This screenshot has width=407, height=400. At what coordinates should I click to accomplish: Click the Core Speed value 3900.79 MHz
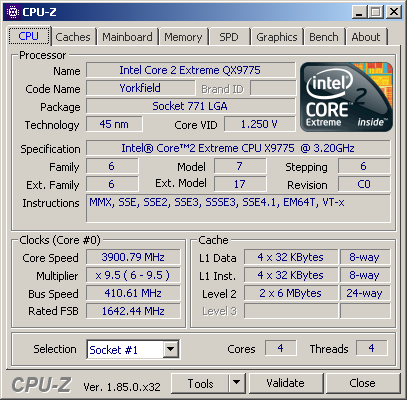(x=133, y=257)
